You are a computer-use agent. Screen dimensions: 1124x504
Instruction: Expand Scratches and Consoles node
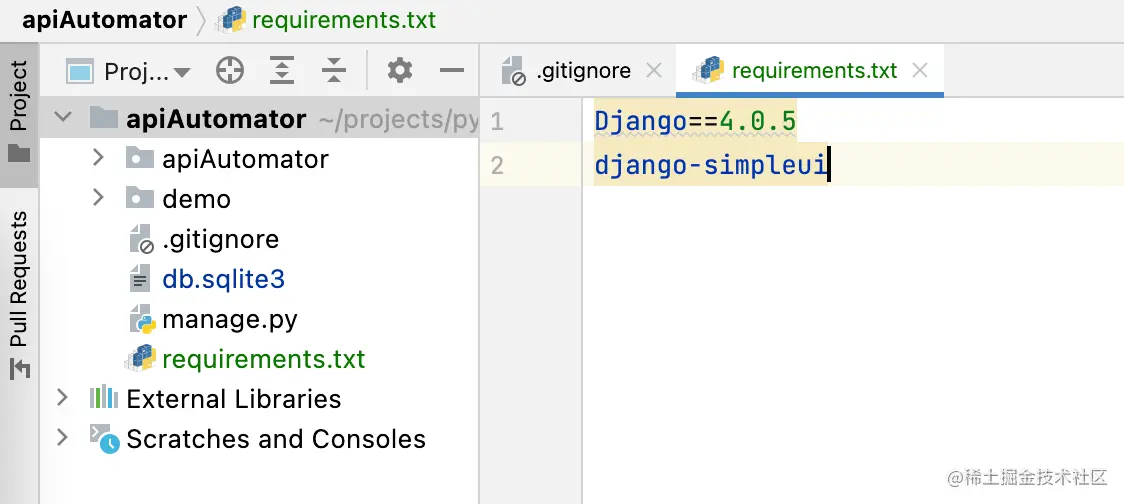62,437
